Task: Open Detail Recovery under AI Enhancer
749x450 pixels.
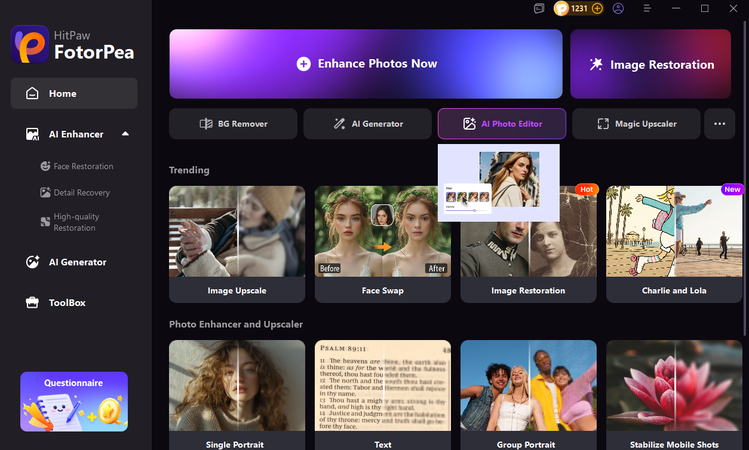Action: click(x=75, y=193)
